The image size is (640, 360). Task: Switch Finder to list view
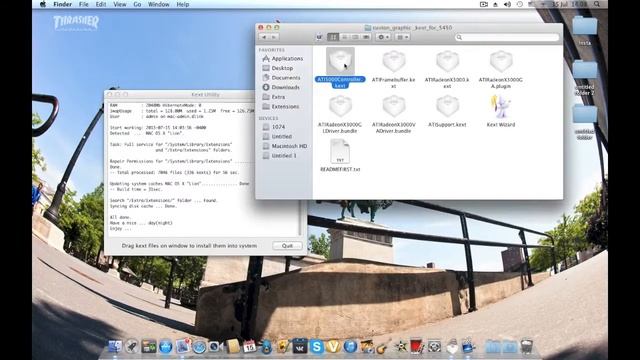[344, 37]
